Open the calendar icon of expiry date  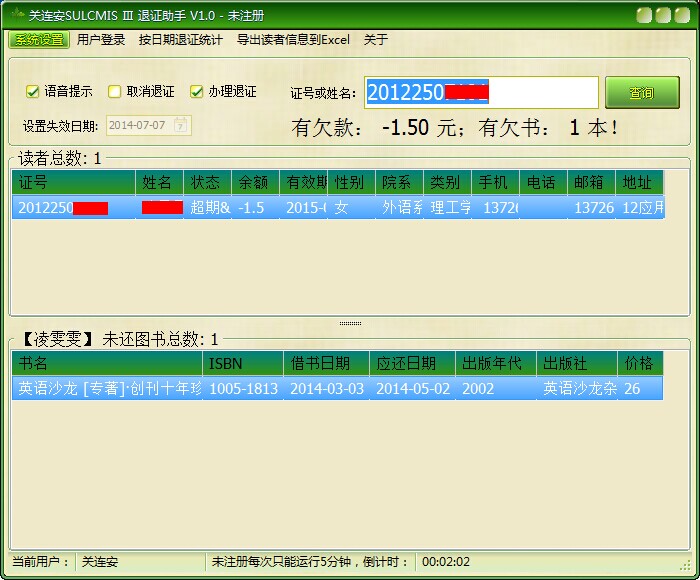point(181,125)
